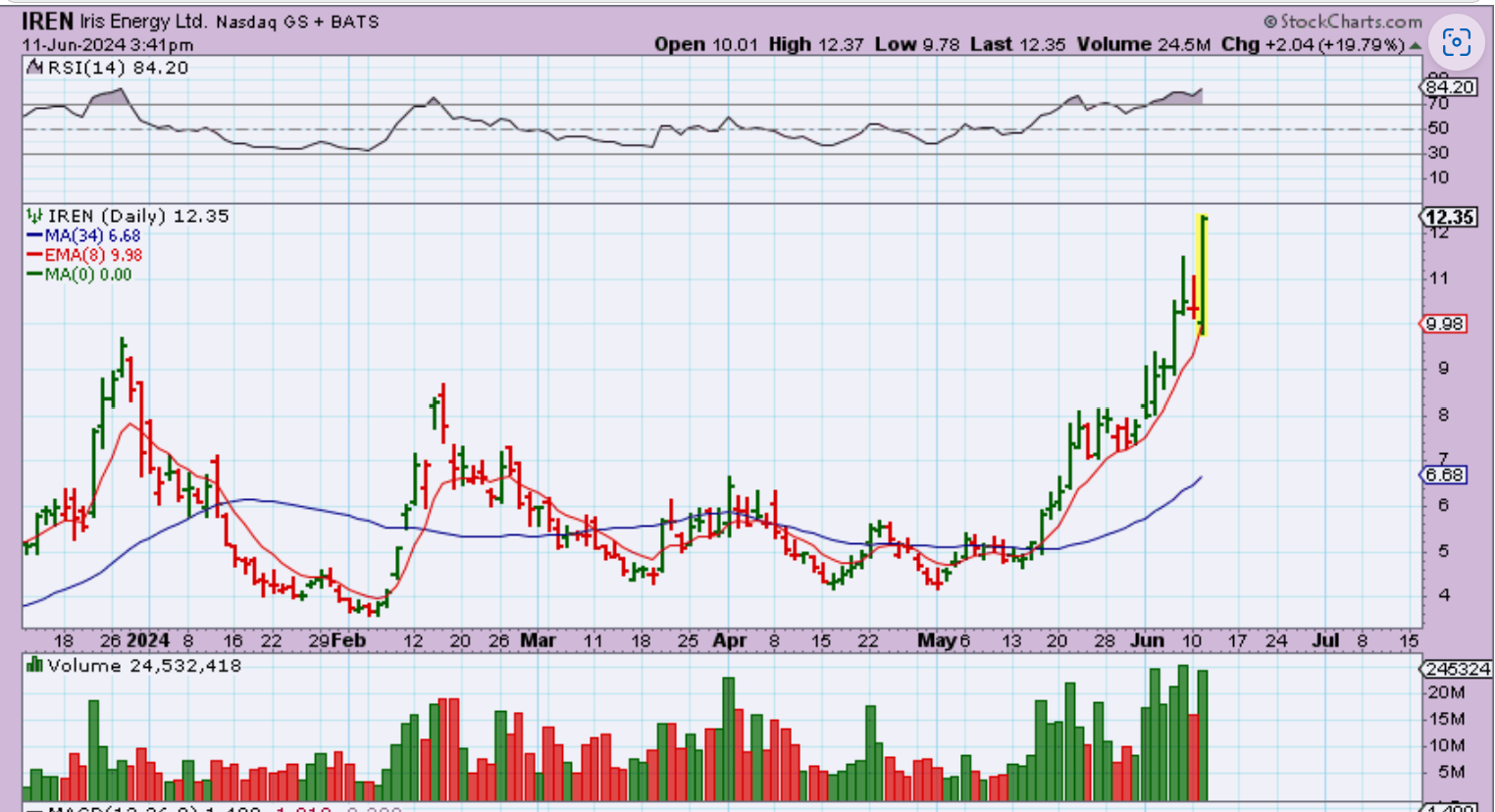Click the green up arrow beside Chg
Image resolution: width=1495 pixels, height=812 pixels.
tap(1416, 45)
